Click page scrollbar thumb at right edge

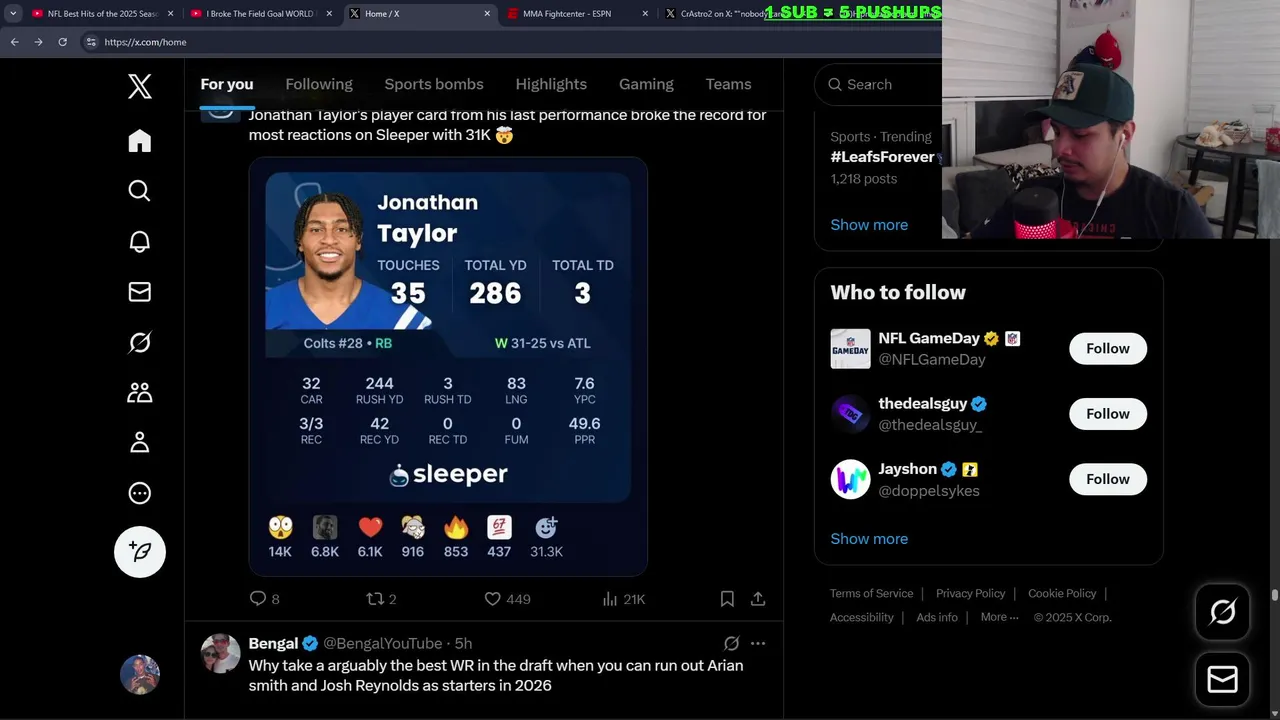click(1274, 595)
